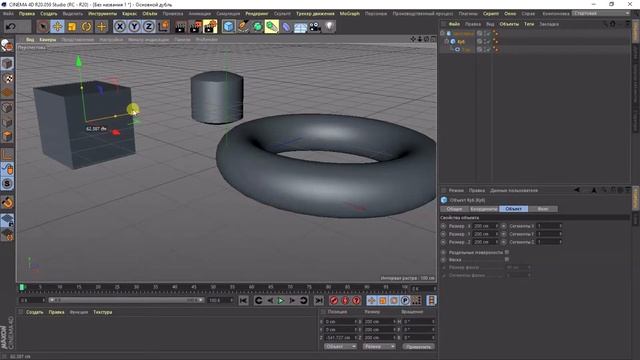The image size is (640, 360).
Task: Click the Размер X input field
Action: (x=486, y=226)
